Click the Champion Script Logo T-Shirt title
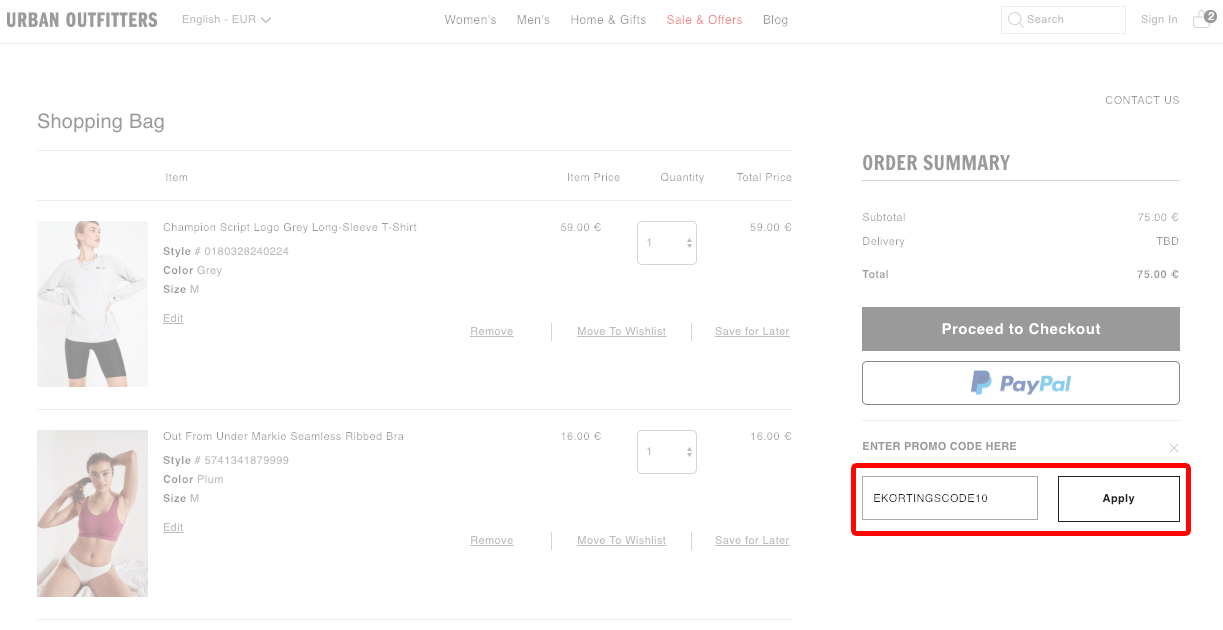 (x=290, y=227)
